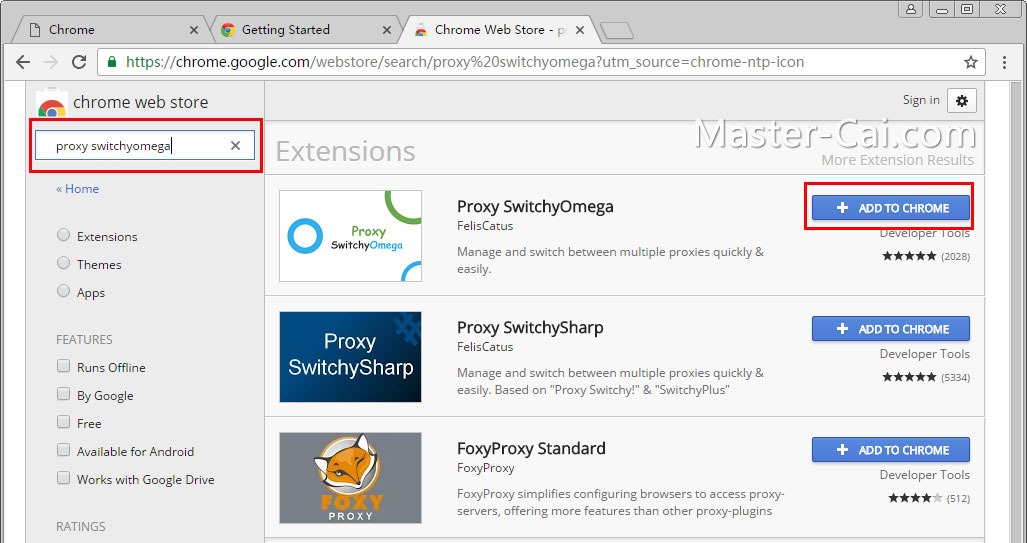Select the Apps radio button
The width and height of the screenshot is (1027, 543).
(x=64, y=291)
